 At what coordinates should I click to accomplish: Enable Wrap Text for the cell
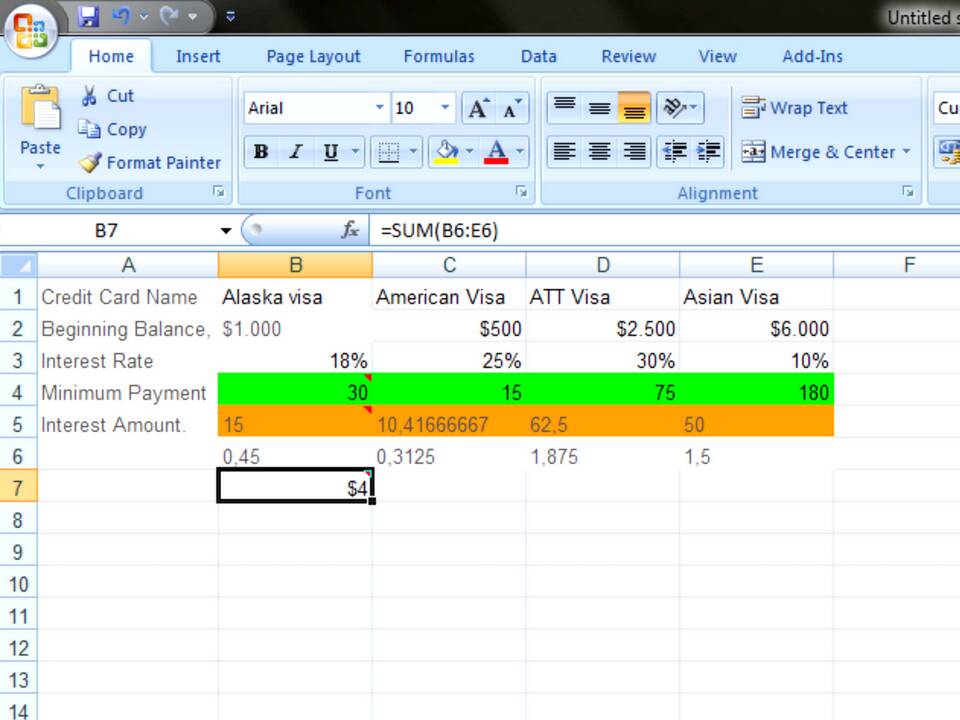tap(794, 108)
